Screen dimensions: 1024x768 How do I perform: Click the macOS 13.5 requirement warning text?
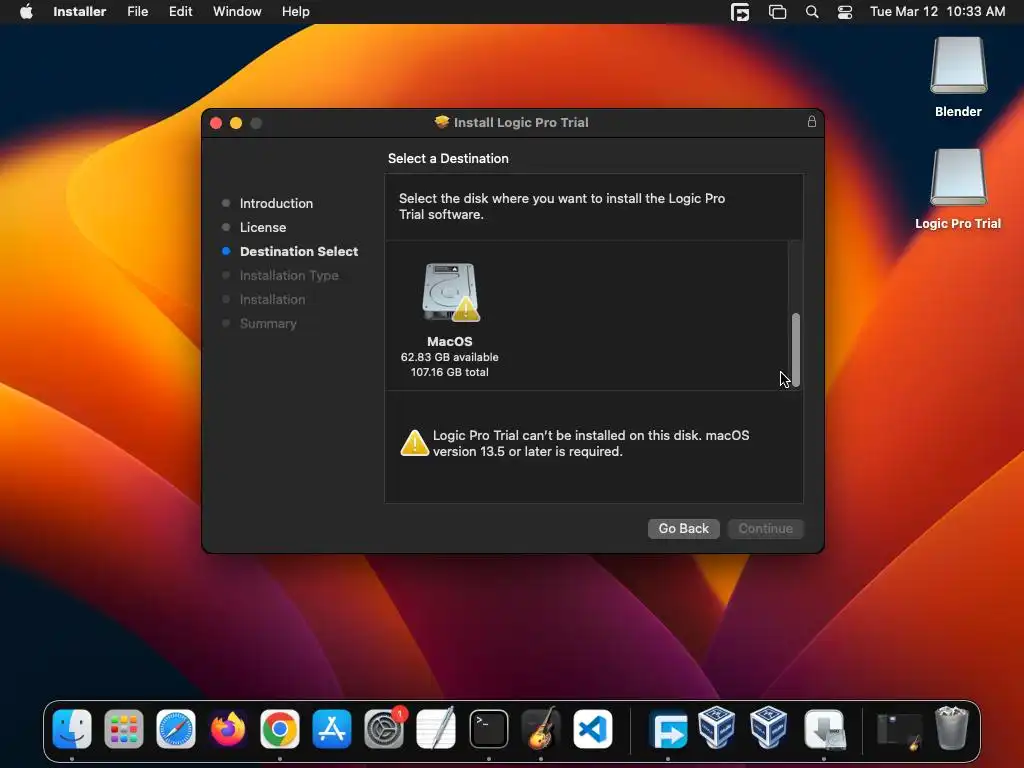(591, 443)
